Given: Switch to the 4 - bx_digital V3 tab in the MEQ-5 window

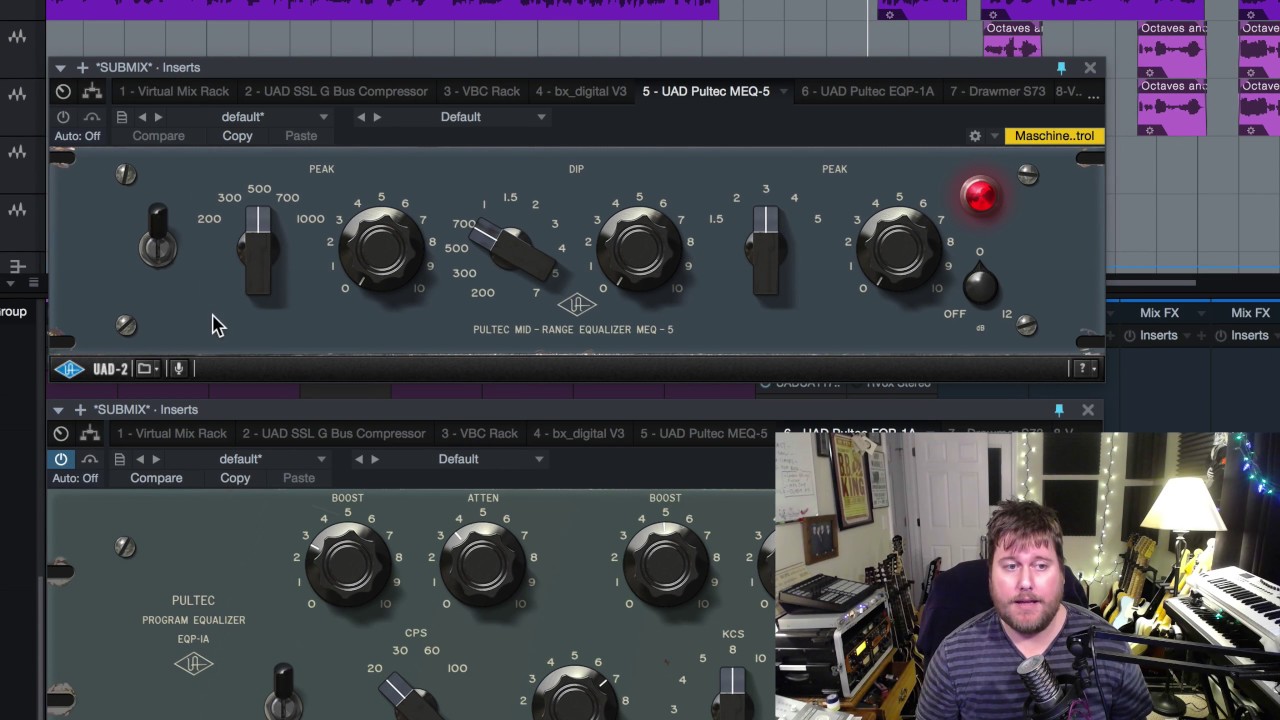Looking at the screenshot, I should click(581, 91).
